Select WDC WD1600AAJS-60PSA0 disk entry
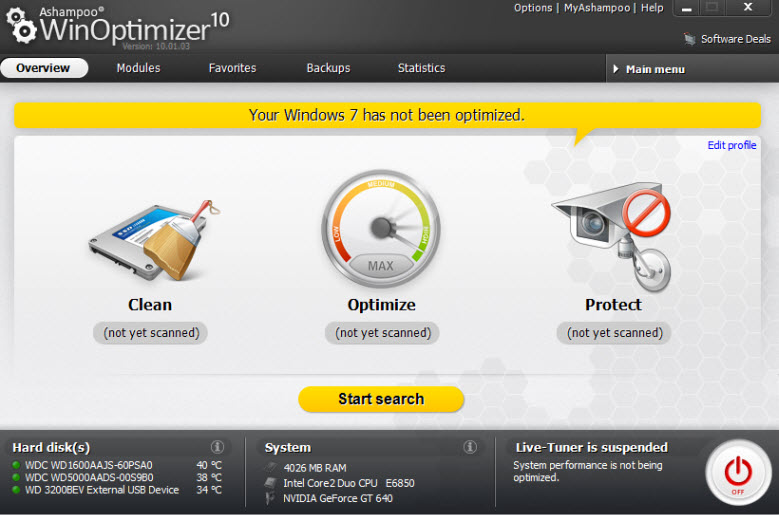 click(x=89, y=465)
